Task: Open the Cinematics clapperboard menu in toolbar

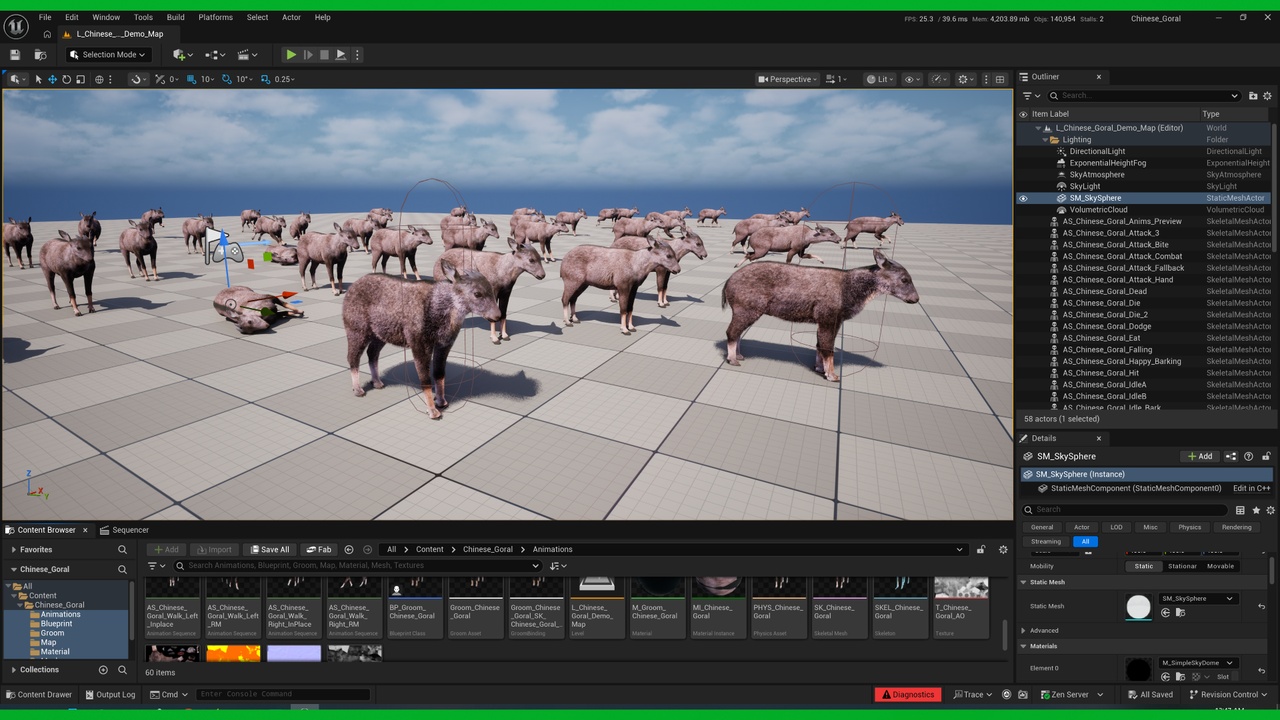Action: click(x=247, y=55)
